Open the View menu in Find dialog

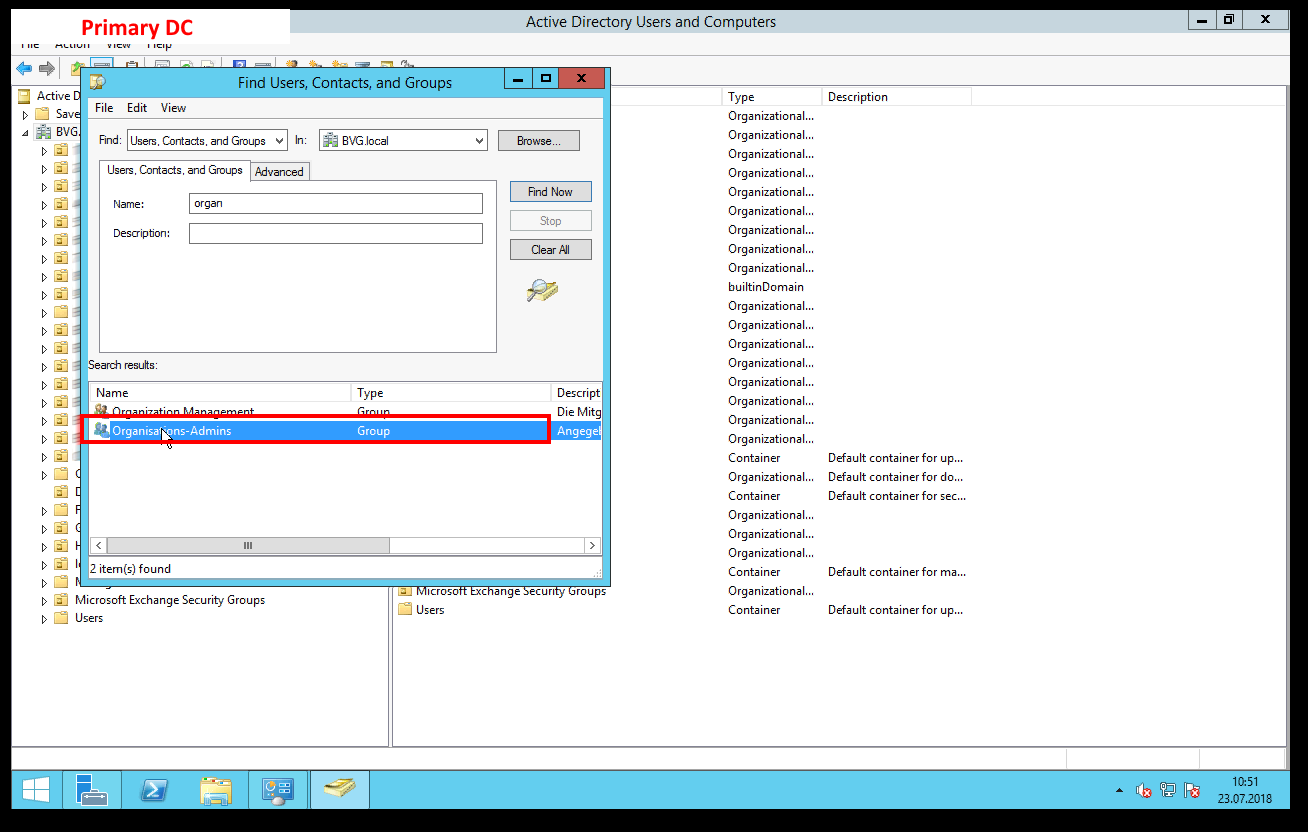click(174, 108)
